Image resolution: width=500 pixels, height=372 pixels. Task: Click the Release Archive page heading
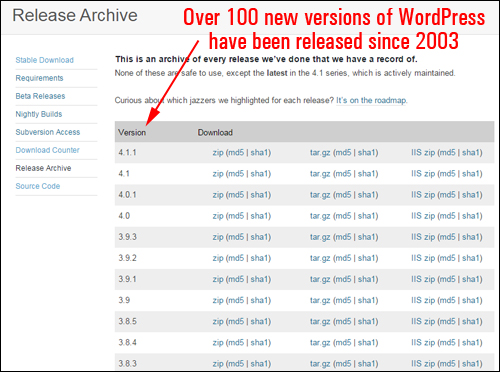coord(75,15)
